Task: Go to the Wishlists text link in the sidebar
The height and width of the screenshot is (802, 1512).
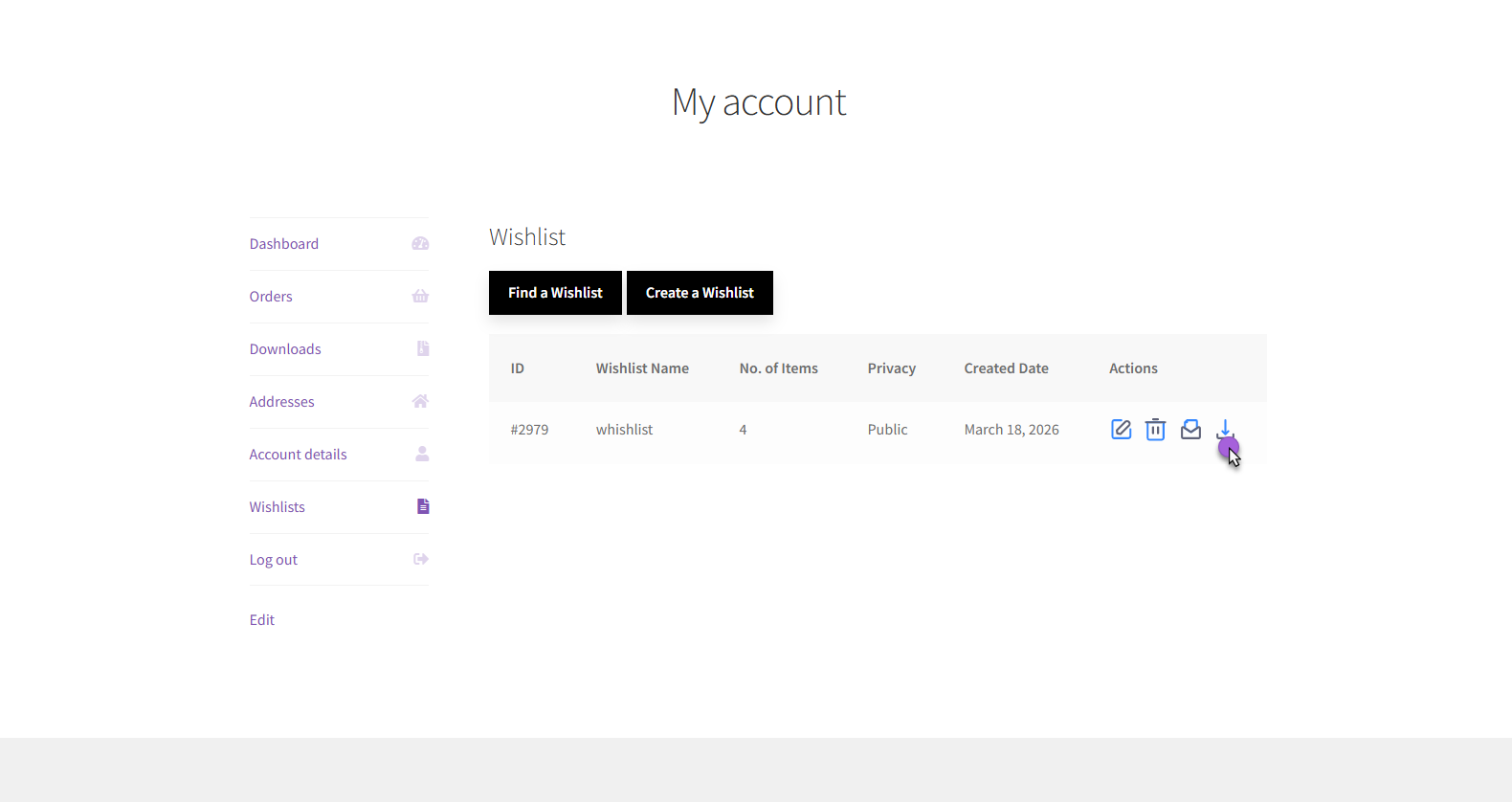Action: 278,507
